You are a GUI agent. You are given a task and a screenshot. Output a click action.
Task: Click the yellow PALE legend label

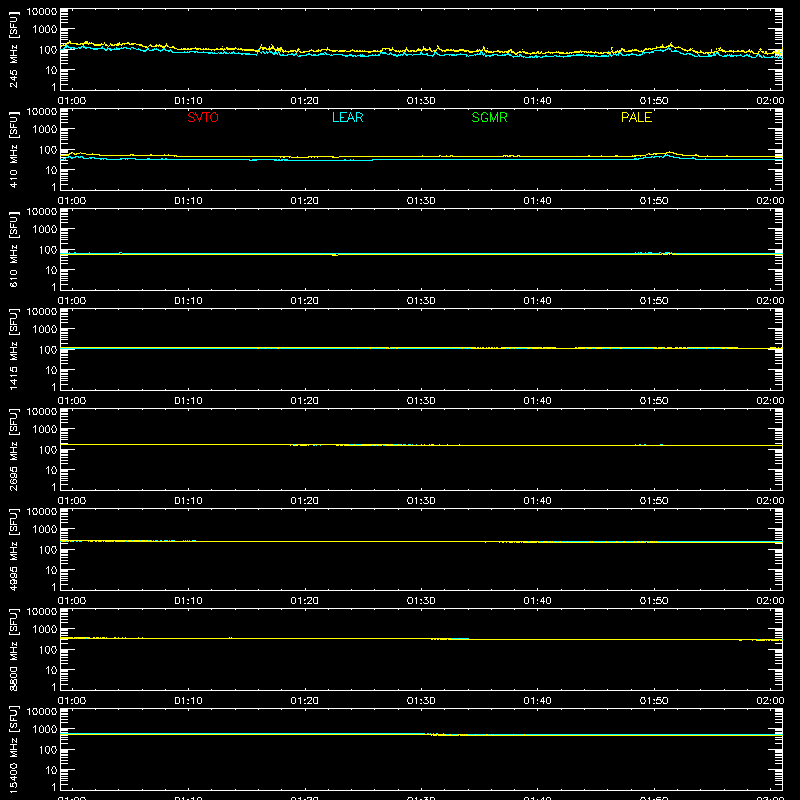[x=636, y=117]
